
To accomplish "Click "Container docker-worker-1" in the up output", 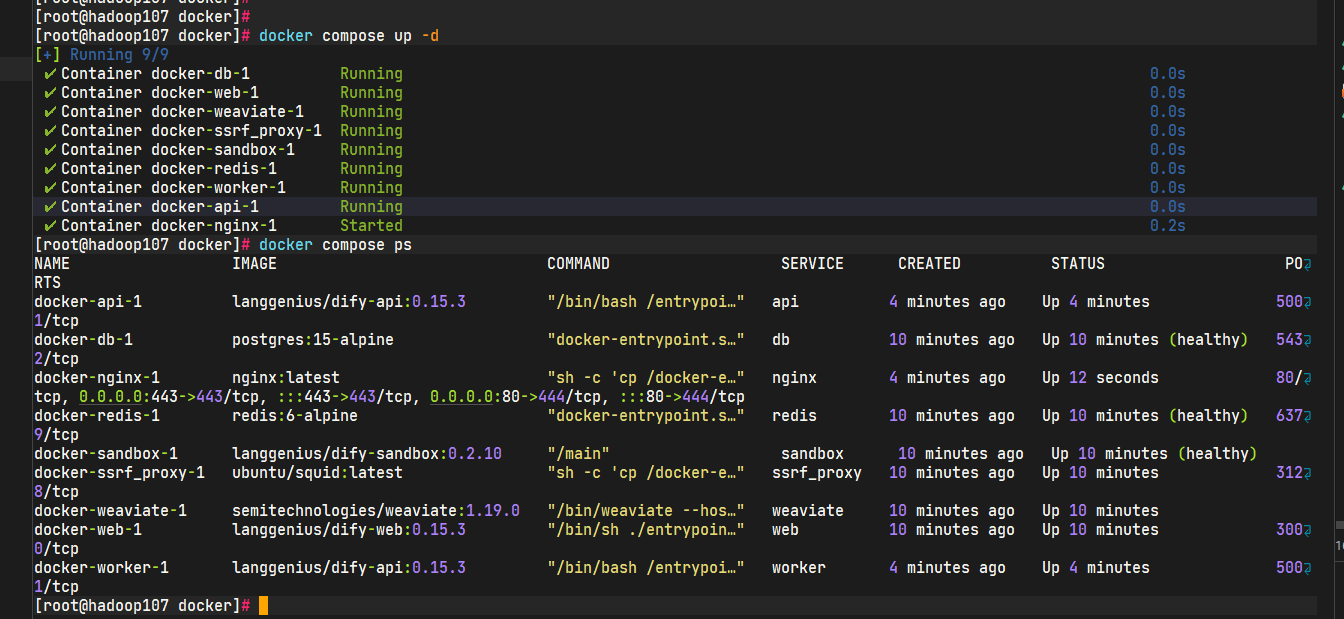I will (173, 188).
